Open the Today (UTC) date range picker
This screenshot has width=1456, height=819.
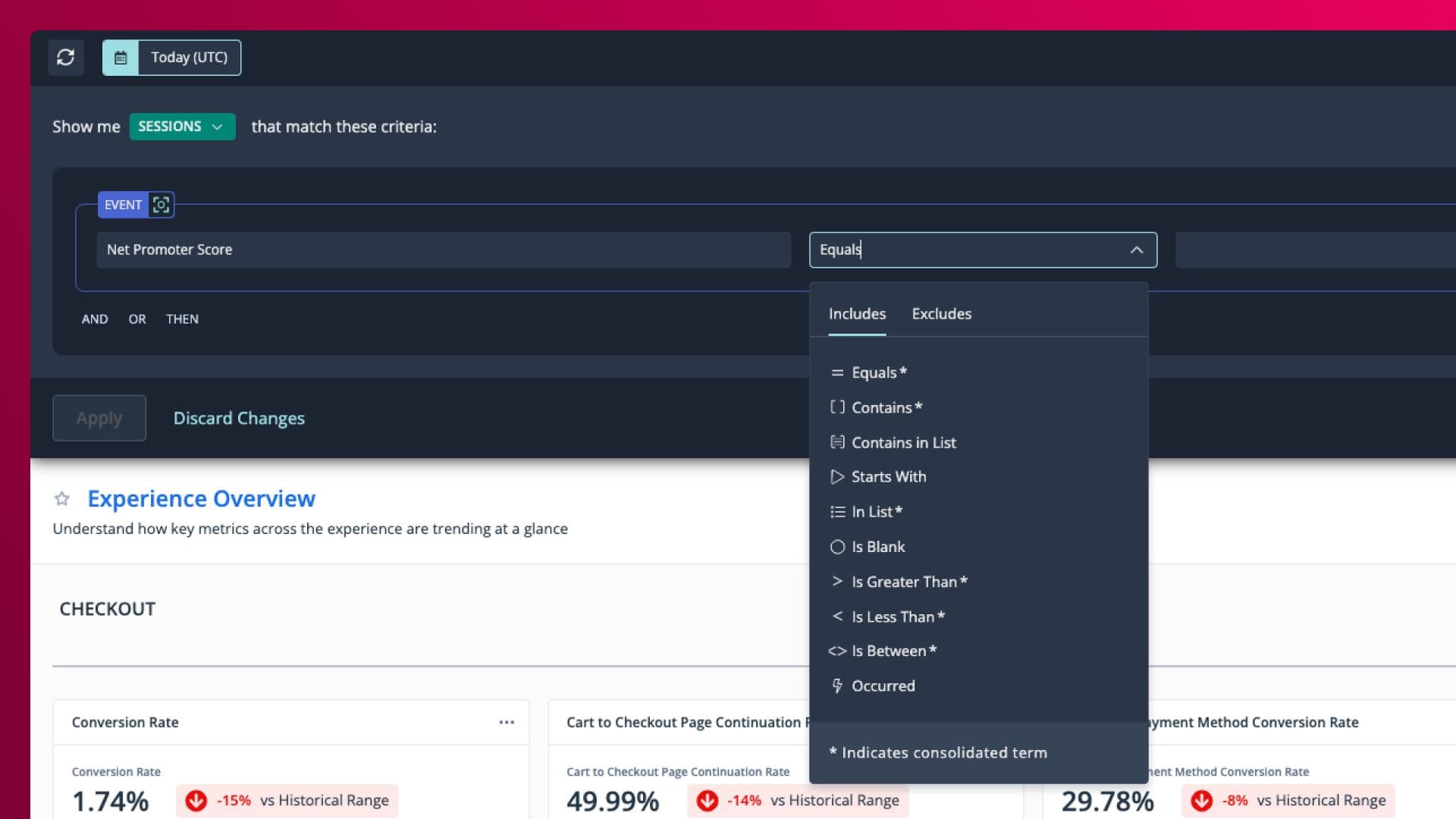(189, 58)
